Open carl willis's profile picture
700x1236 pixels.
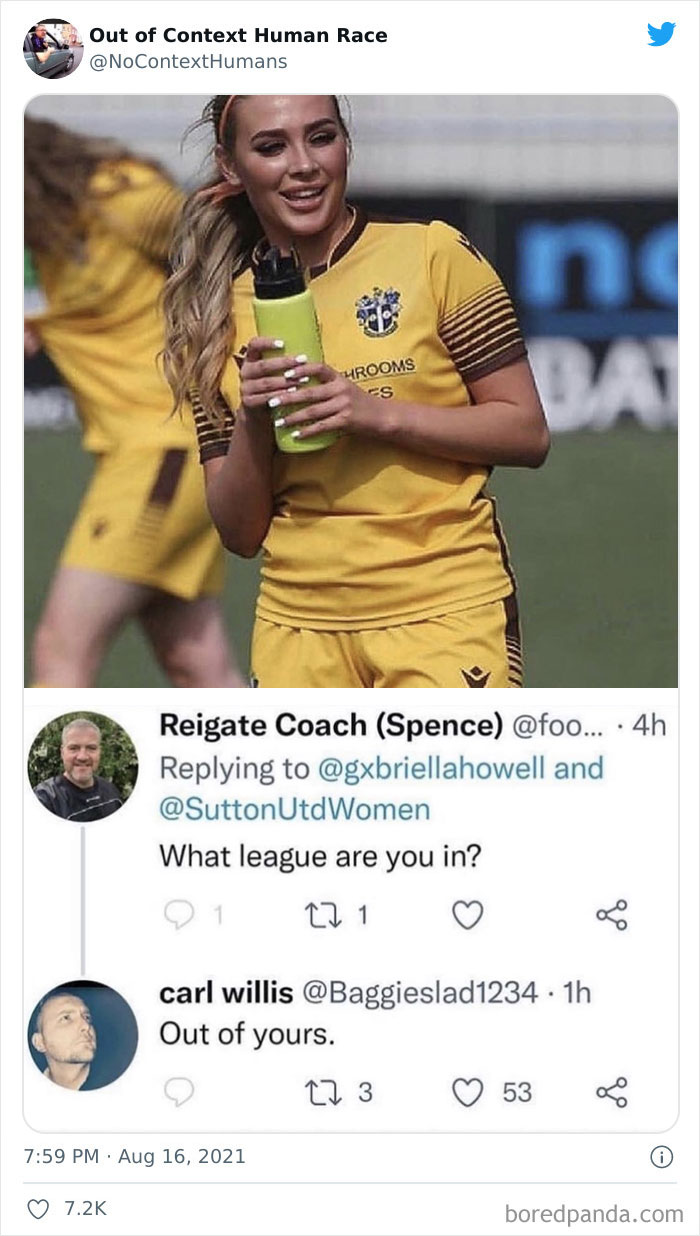pyautogui.click(x=82, y=1035)
